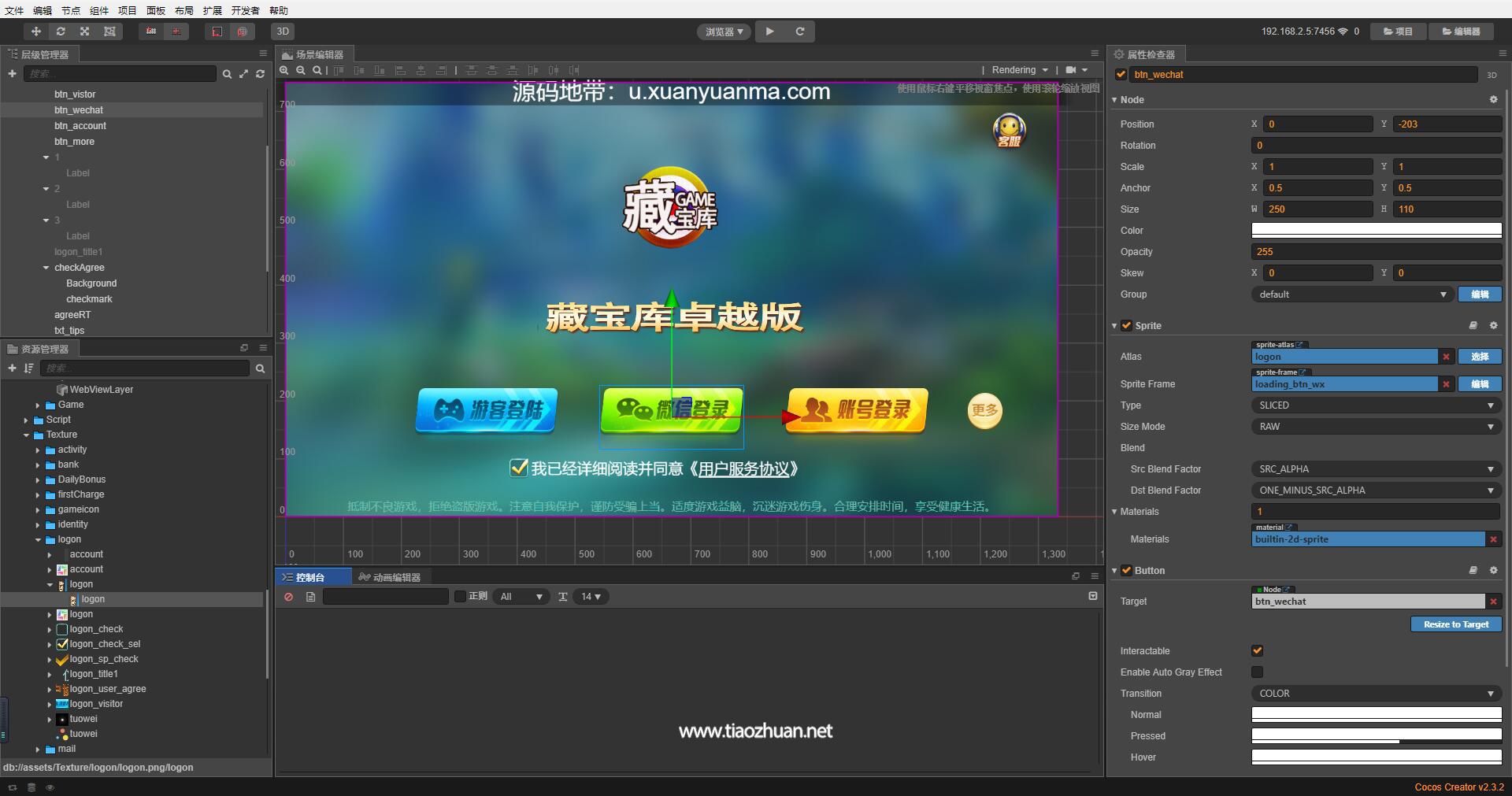Click Group 编辑 button
This screenshot has height=796, width=1512.
[x=1480, y=294]
